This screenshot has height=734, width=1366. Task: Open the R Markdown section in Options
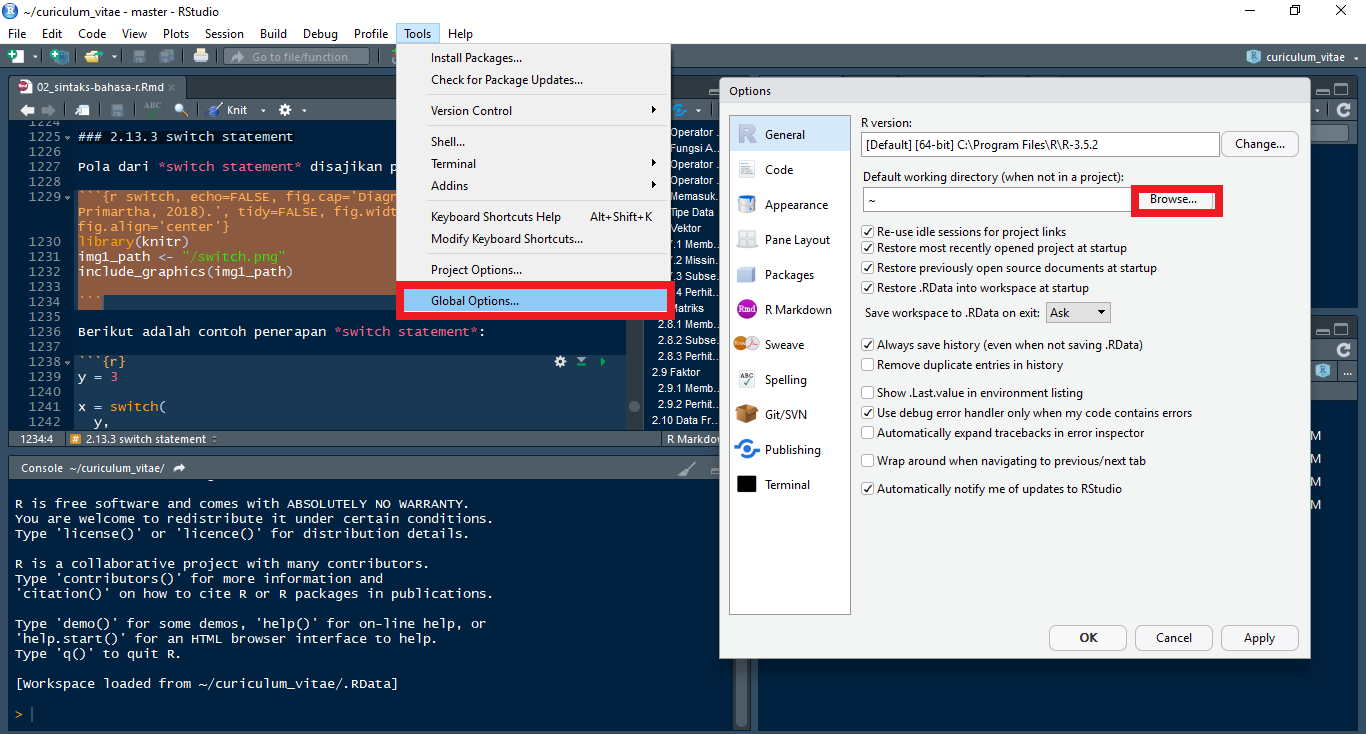pos(797,310)
